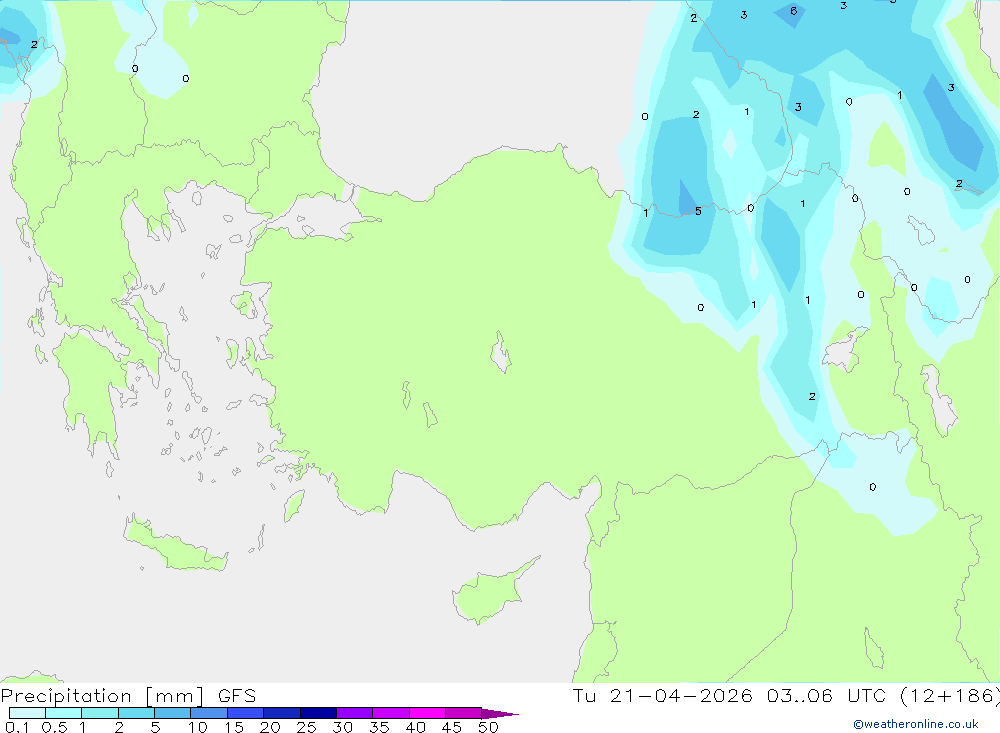Image resolution: width=1000 pixels, height=733 pixels.
Task: Click the 35–40 mm legend color swatch
Action: 391,713
